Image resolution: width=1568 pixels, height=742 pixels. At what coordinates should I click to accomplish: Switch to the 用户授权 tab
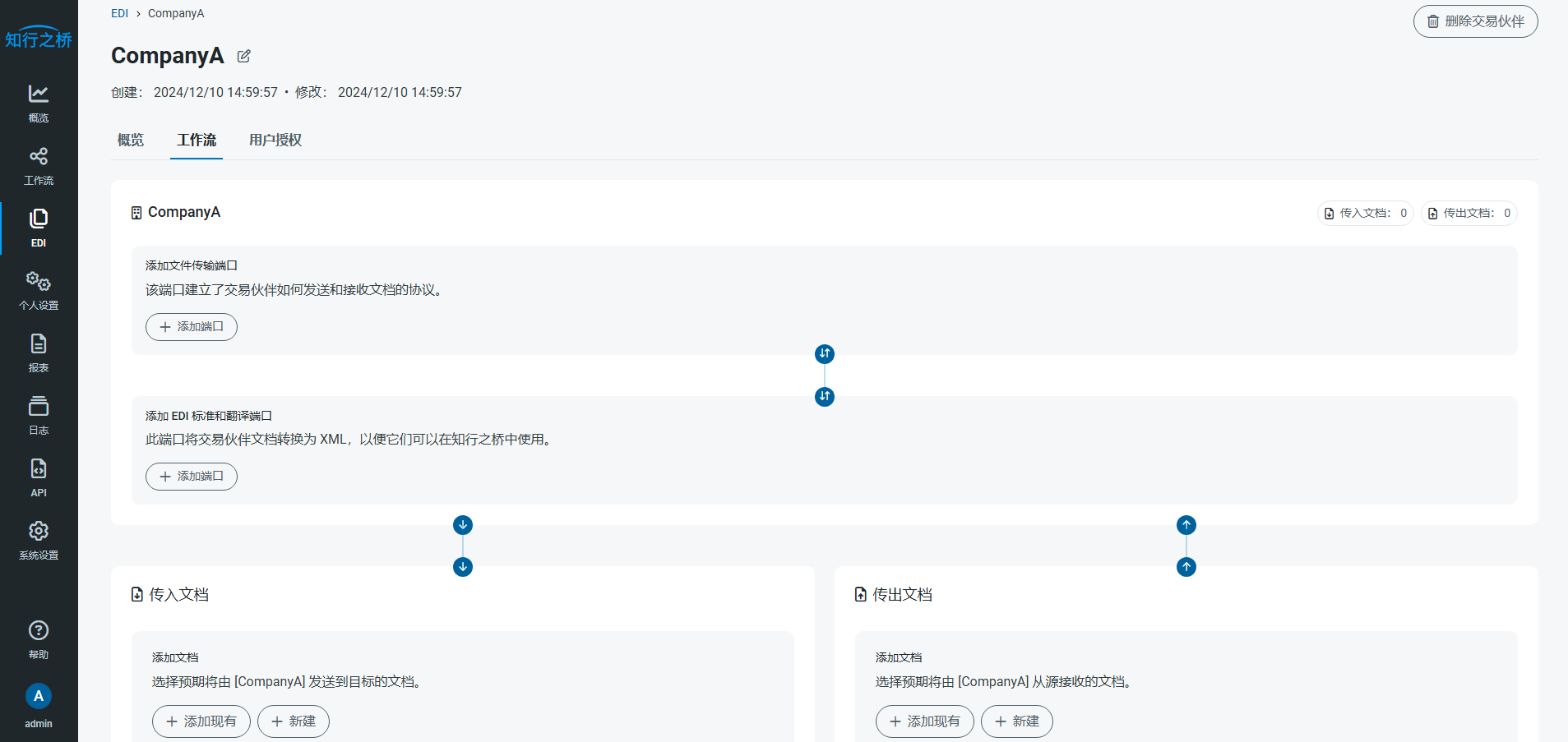click(275, 140)
